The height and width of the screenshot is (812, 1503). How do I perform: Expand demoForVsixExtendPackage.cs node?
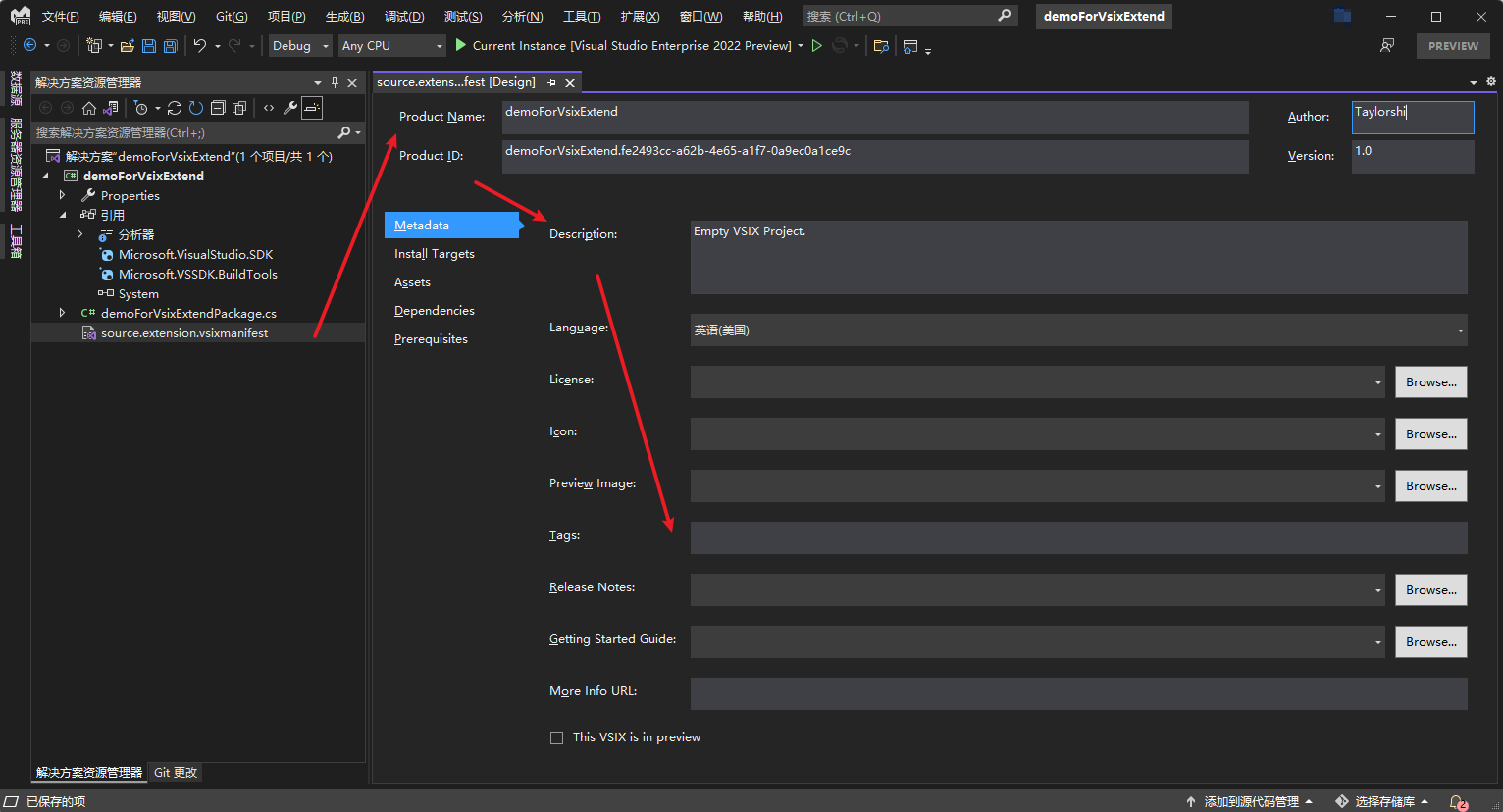click(x=62, y=313)
